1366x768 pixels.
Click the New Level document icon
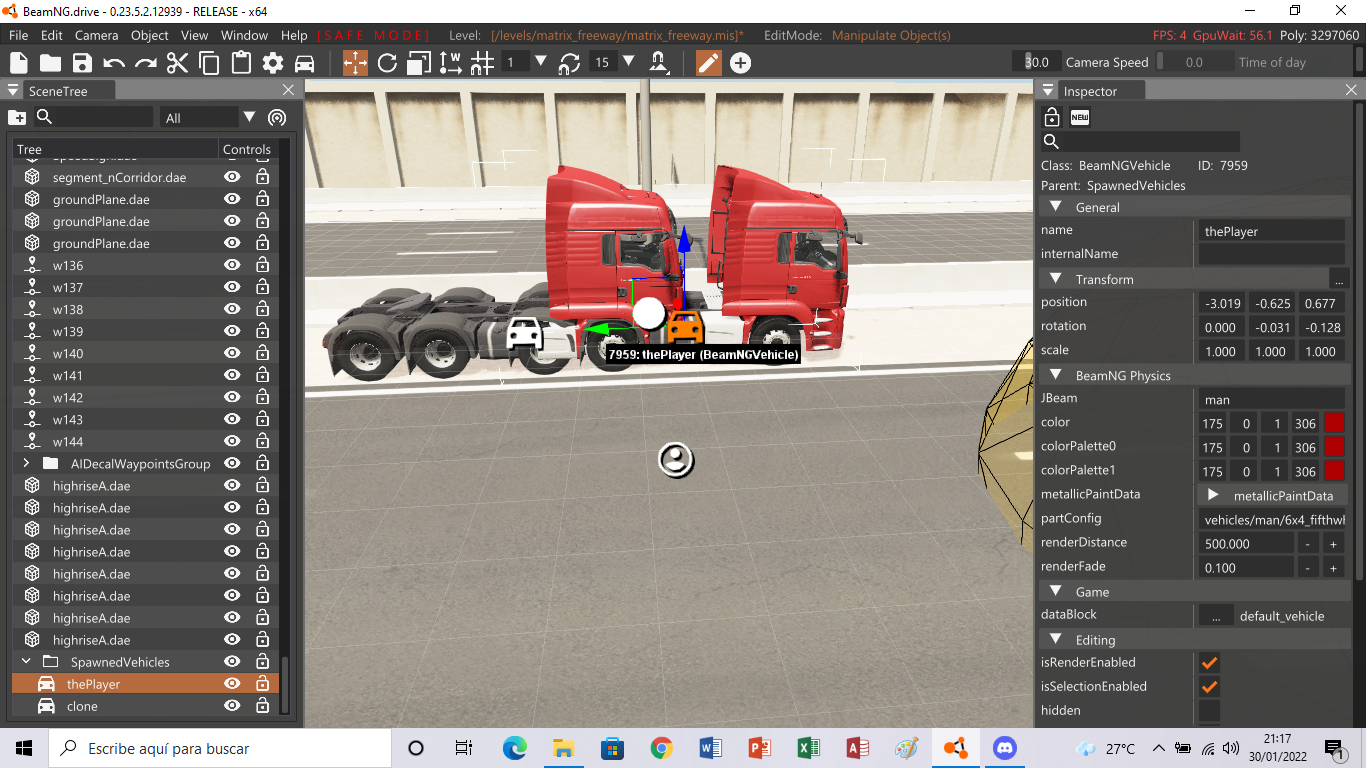(x=19, y=63)
